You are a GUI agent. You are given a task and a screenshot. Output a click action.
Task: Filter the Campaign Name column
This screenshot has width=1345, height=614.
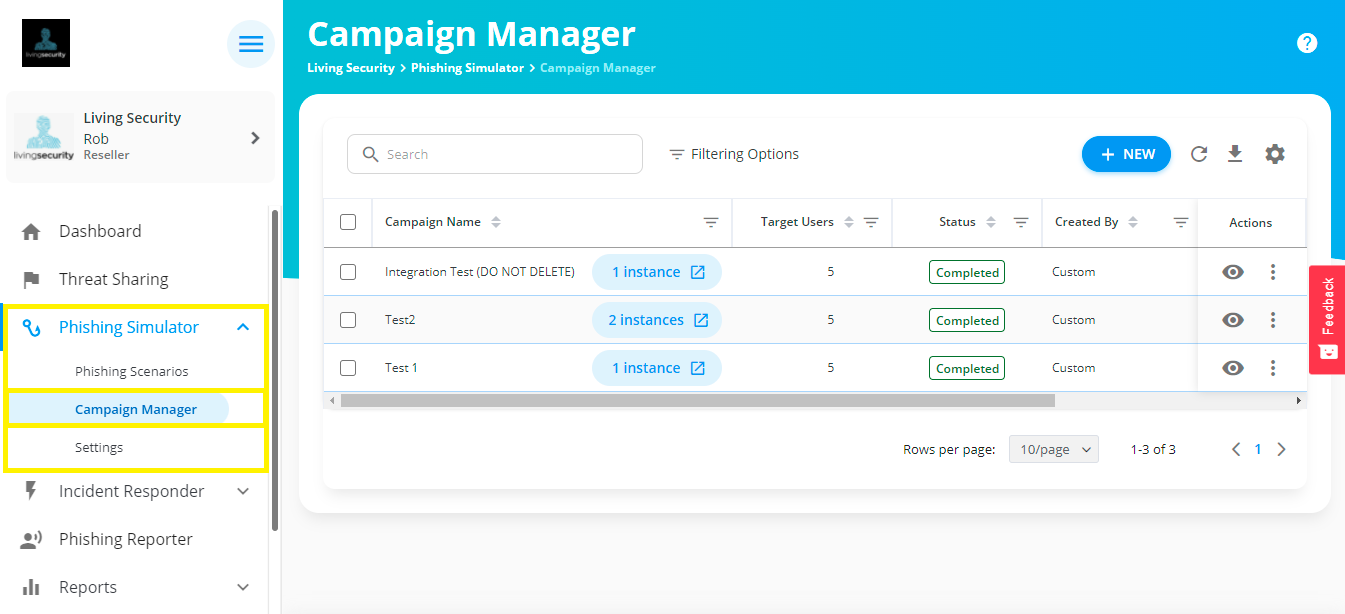[x=711, y=222]
